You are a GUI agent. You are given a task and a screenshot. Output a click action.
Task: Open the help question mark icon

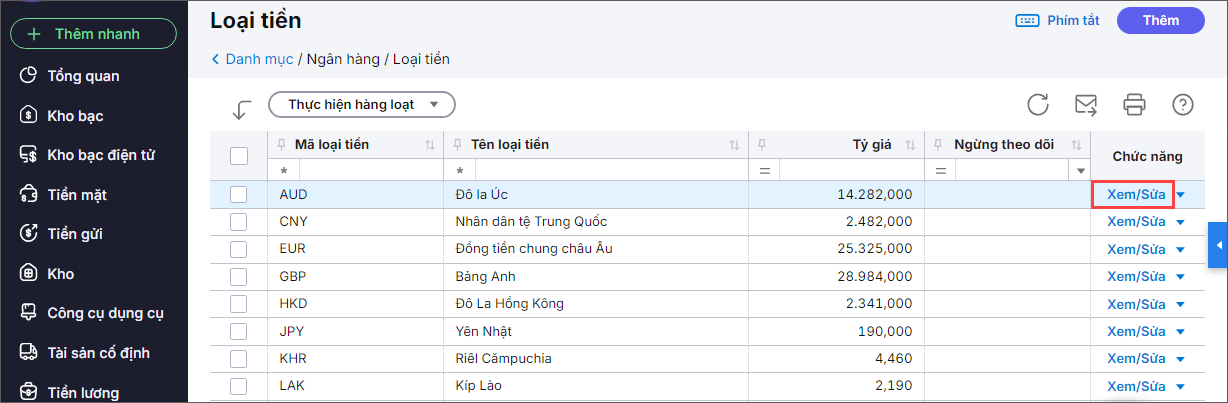(x=1183, y=105)
